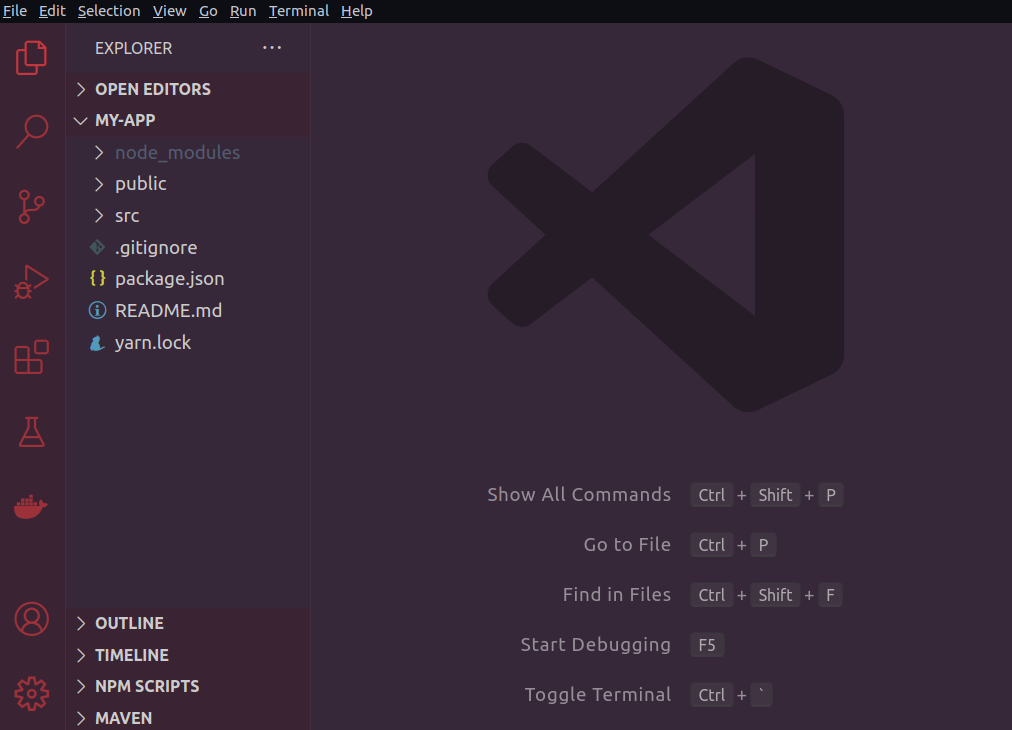Viewport: 1012px width, 730px height.
Task: Open the README.md file name
Action: pos(168,310)
